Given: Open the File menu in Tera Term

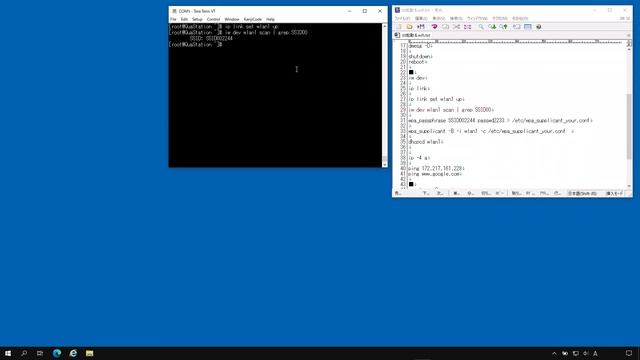Looking at the screenshot, I should (x=173, y=19).
